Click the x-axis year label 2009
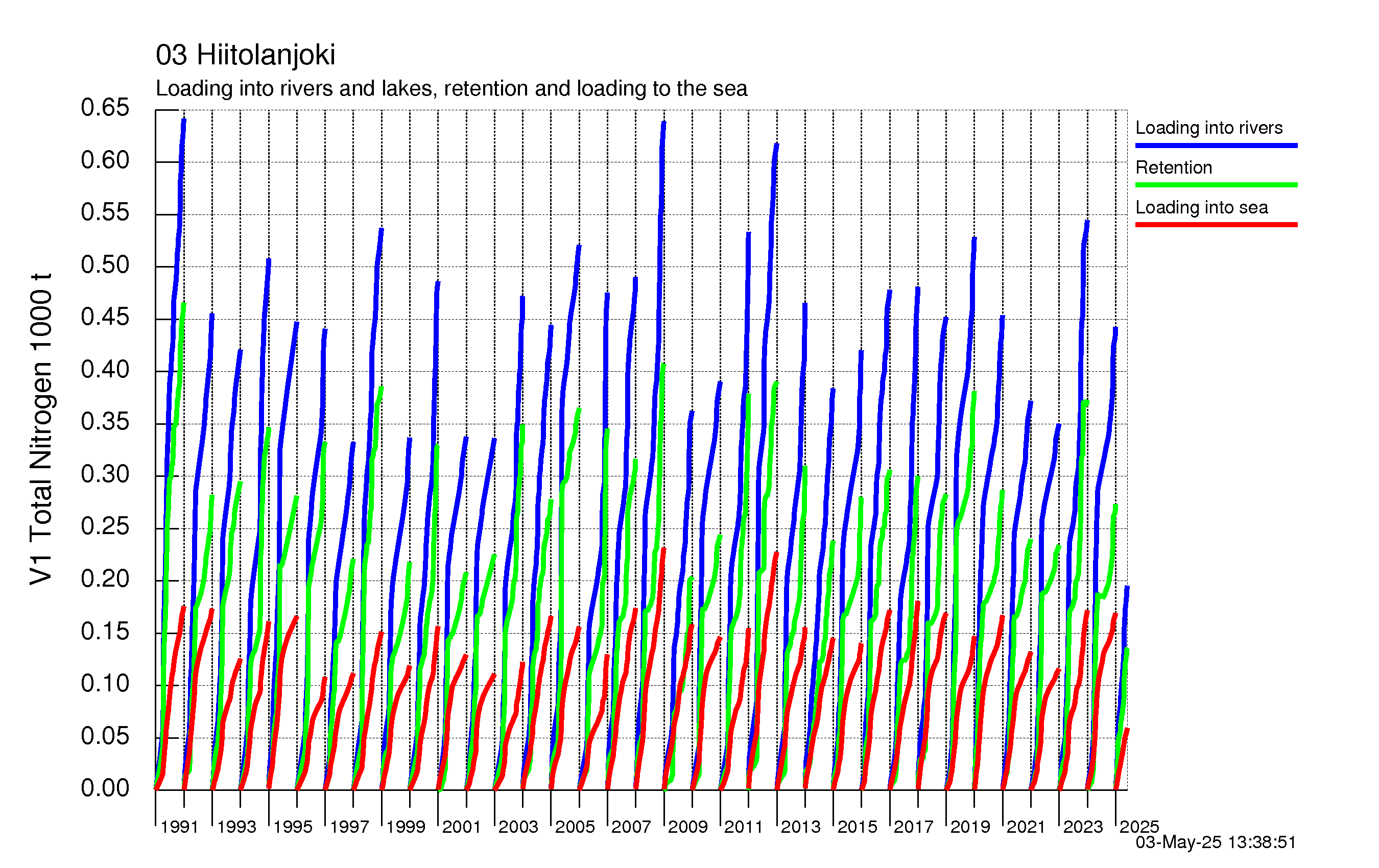This screenshot has width=1379, height=868. tap(688, 827)
